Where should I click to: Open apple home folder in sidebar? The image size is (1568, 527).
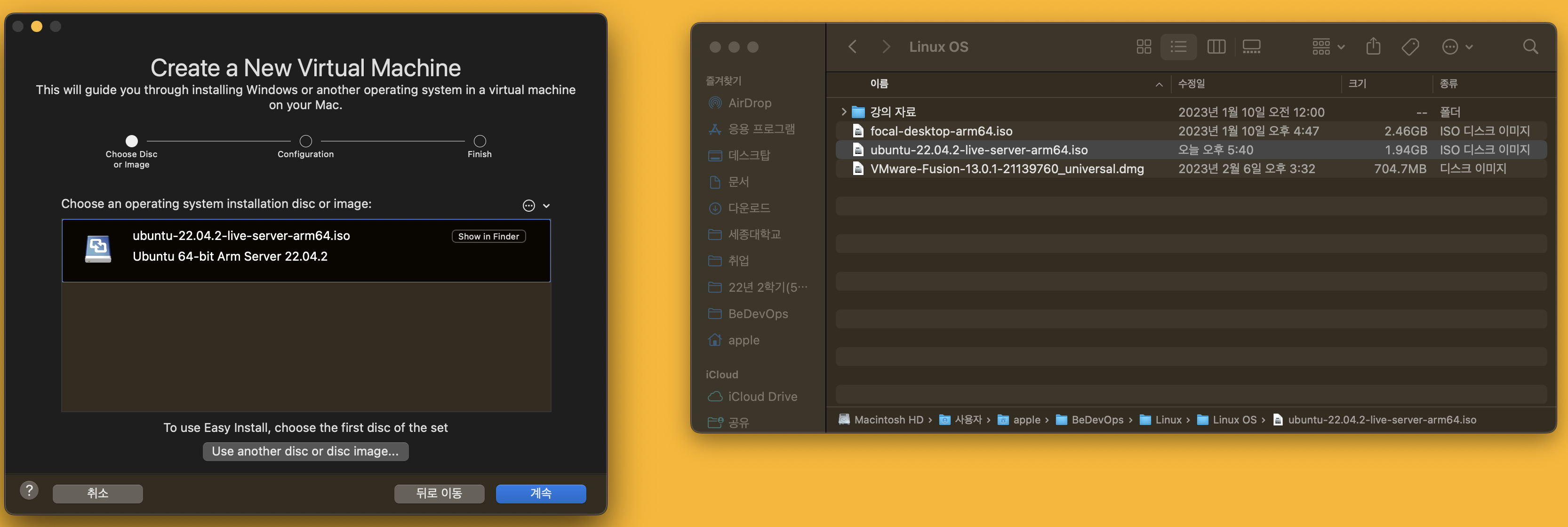click(x=734, y=340)
